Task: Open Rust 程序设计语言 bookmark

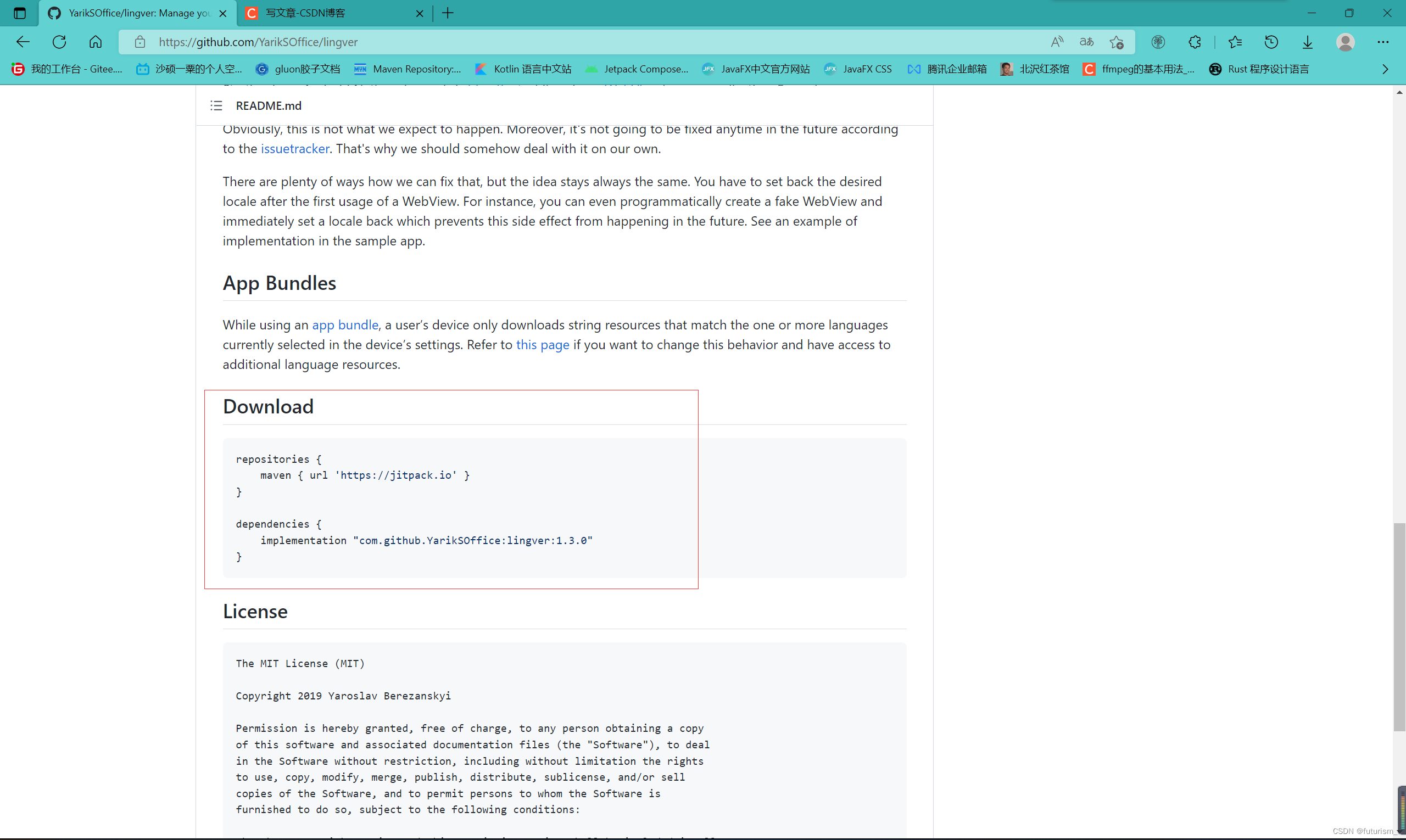Action: (x=1259, y=69)
